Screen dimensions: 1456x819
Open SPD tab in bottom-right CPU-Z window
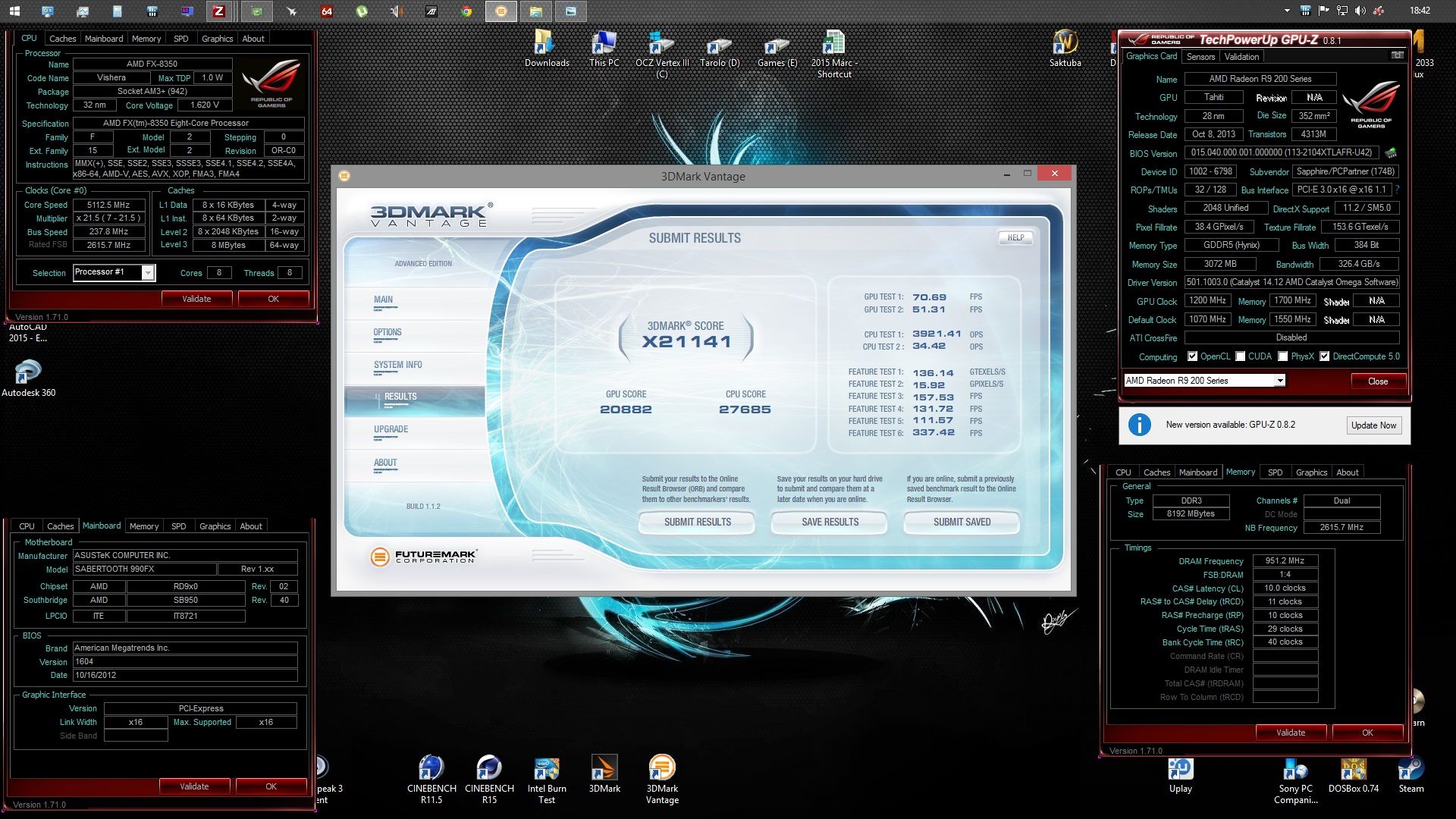pyautogui.click(x=1275, y=472)
